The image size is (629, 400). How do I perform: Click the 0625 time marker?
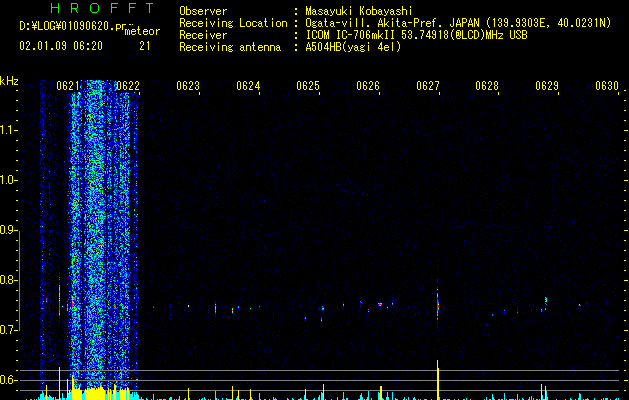tap(308, 85)
